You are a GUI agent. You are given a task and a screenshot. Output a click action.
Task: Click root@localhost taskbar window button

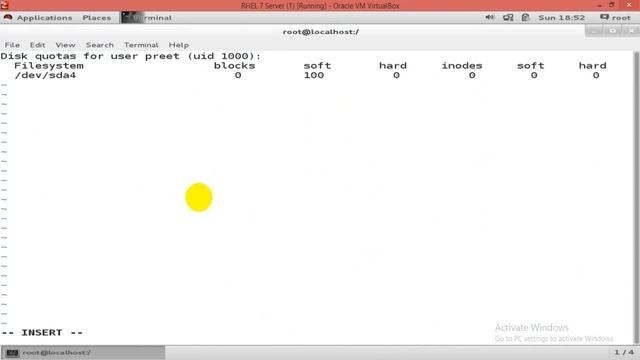coord(83,352)
